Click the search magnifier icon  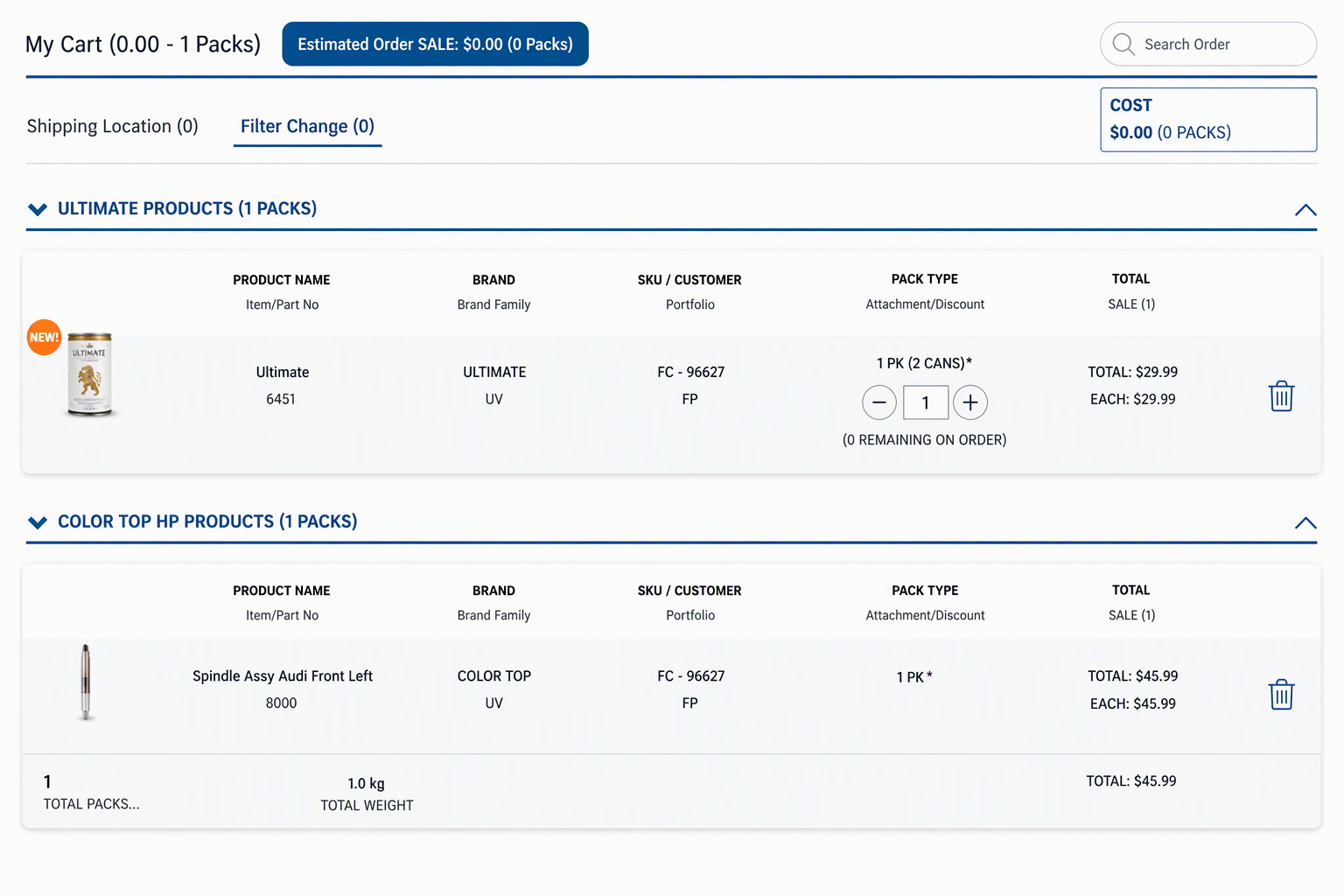pos(1123,44)
